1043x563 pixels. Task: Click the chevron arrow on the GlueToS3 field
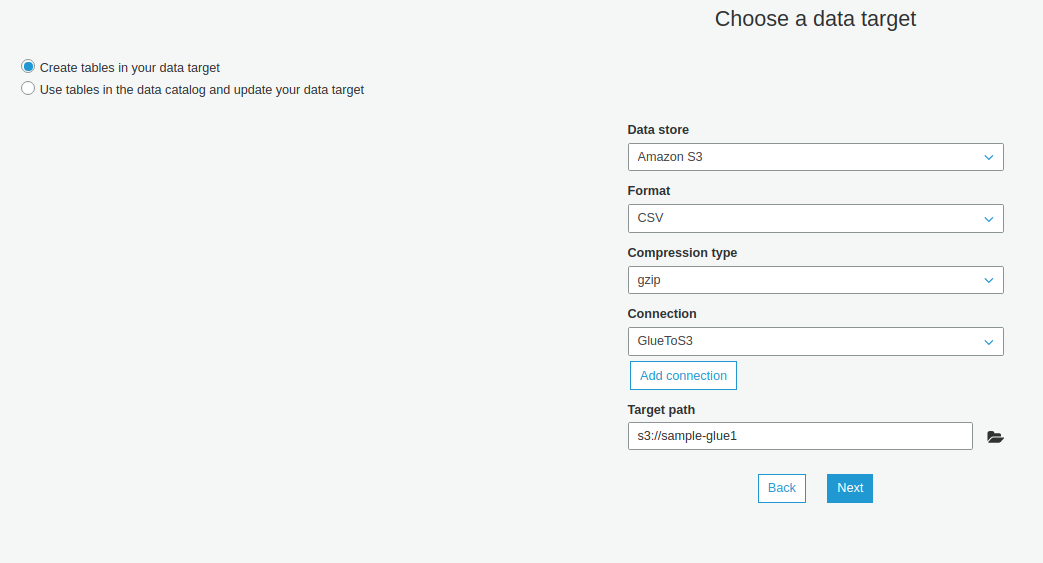988,342
